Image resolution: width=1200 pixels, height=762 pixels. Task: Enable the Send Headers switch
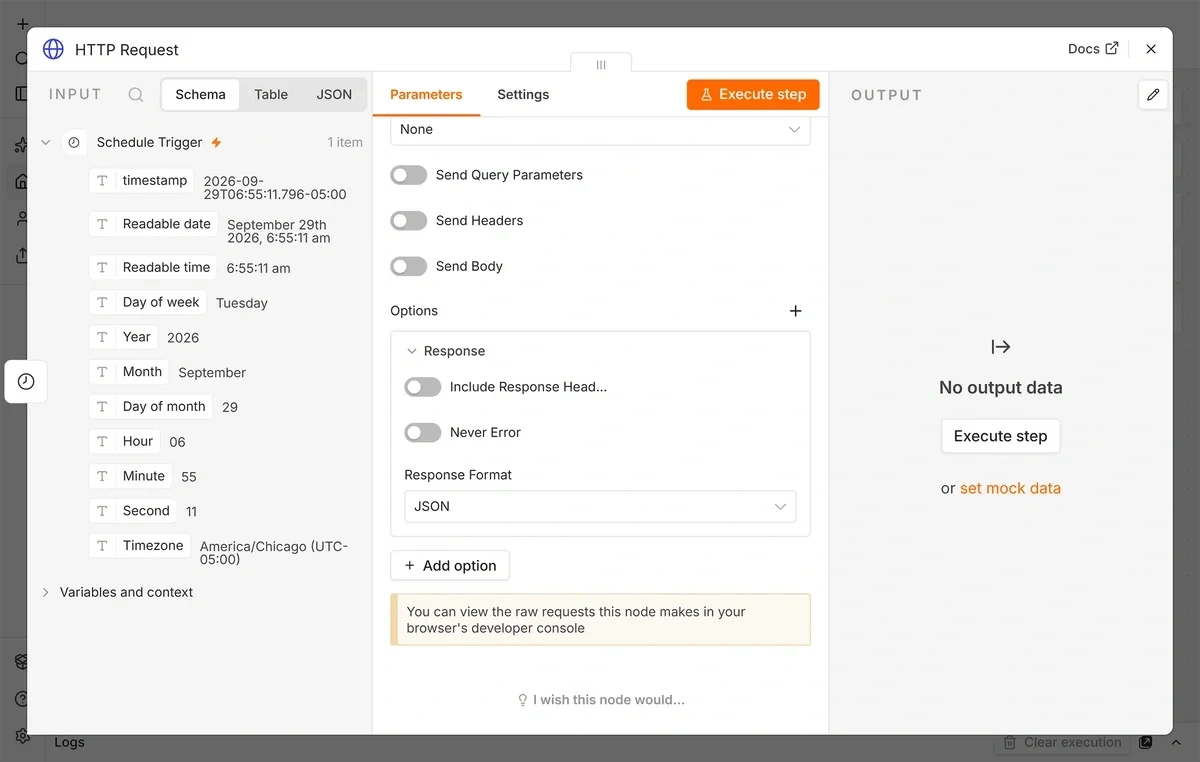click(x=408, y=221)
